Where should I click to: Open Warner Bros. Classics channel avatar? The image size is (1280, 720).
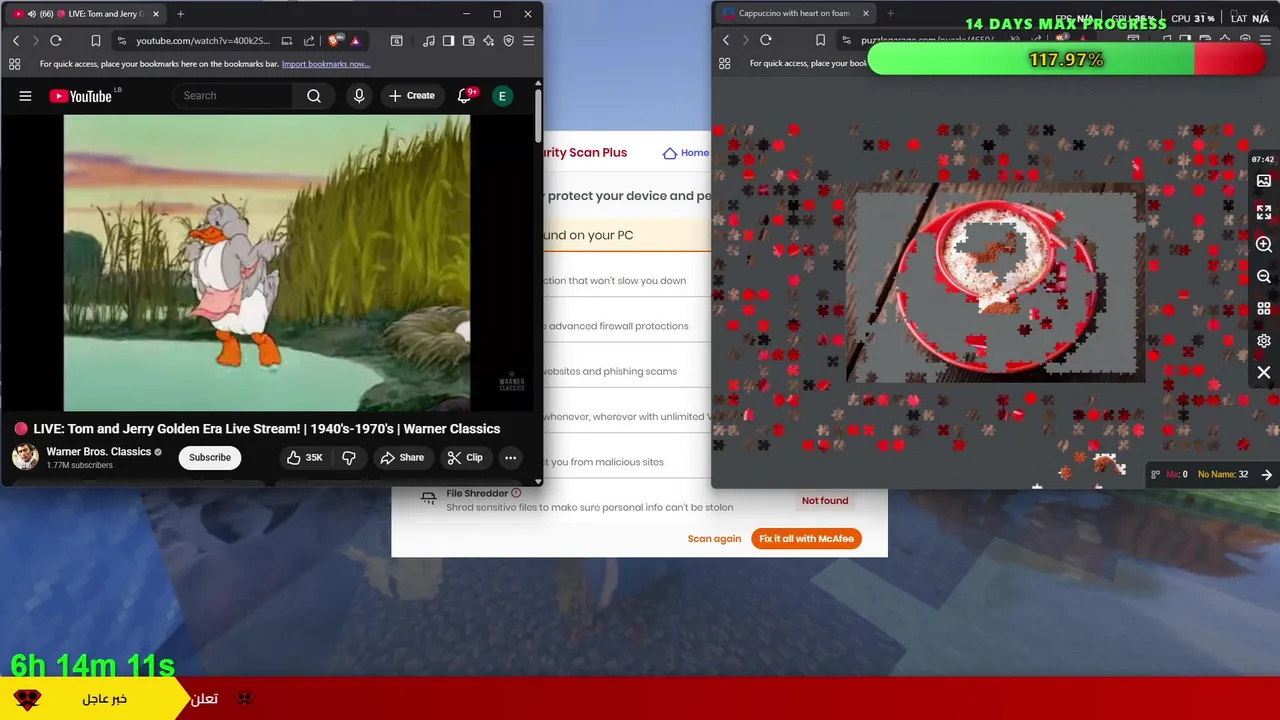25,458
